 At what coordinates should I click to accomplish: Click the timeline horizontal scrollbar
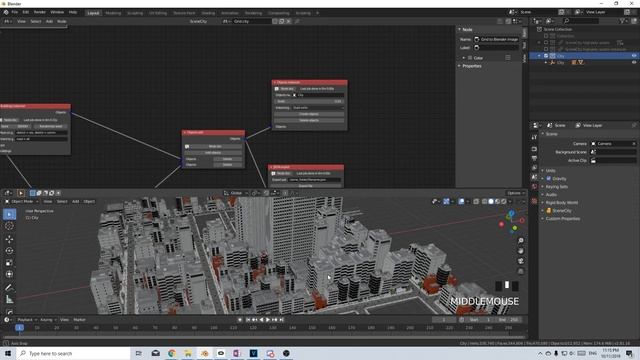[x=264, y=337]
